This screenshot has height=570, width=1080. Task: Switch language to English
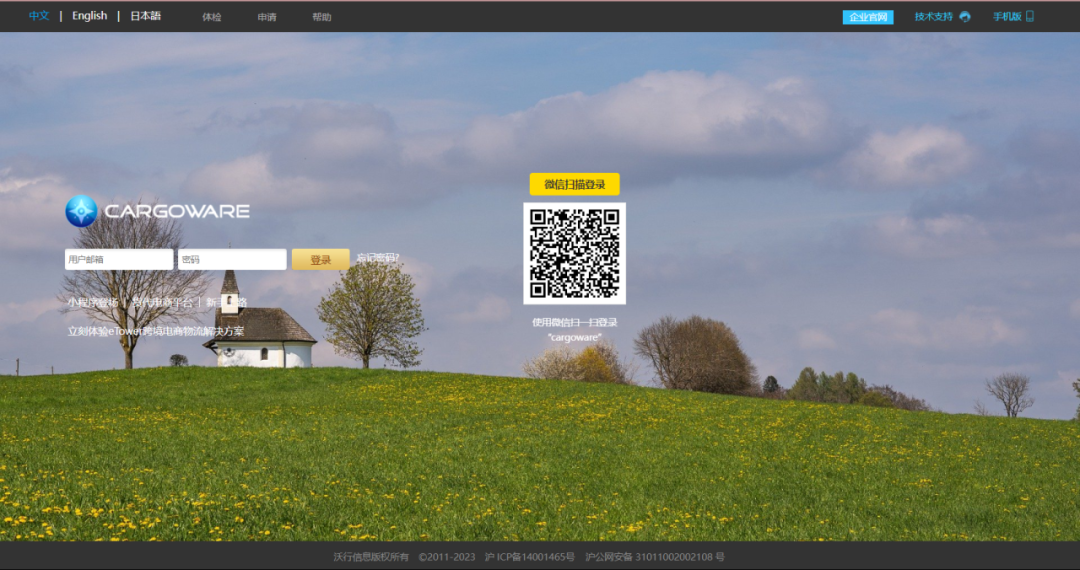89,16
